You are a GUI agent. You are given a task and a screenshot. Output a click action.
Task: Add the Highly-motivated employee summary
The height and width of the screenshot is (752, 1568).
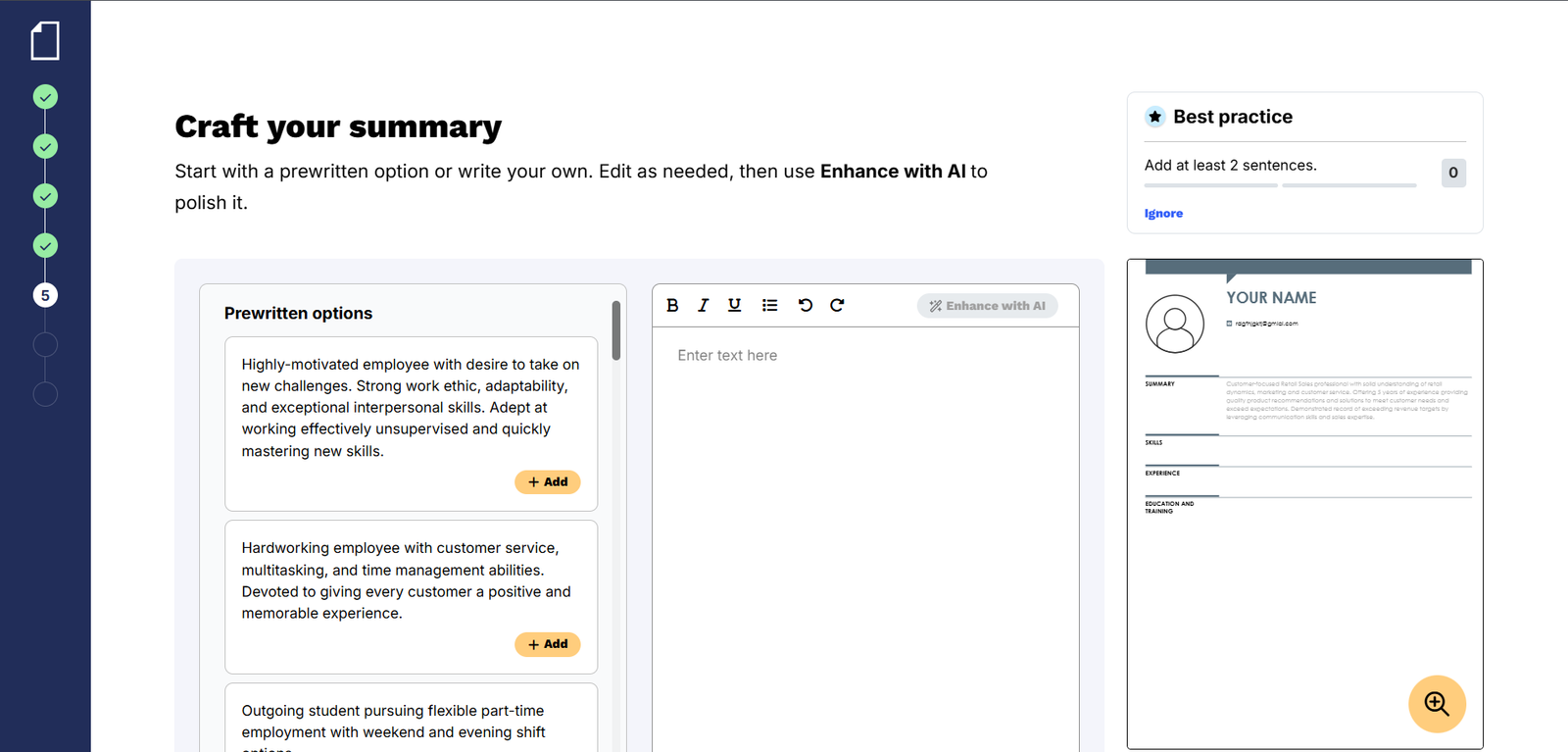point(548,482)
